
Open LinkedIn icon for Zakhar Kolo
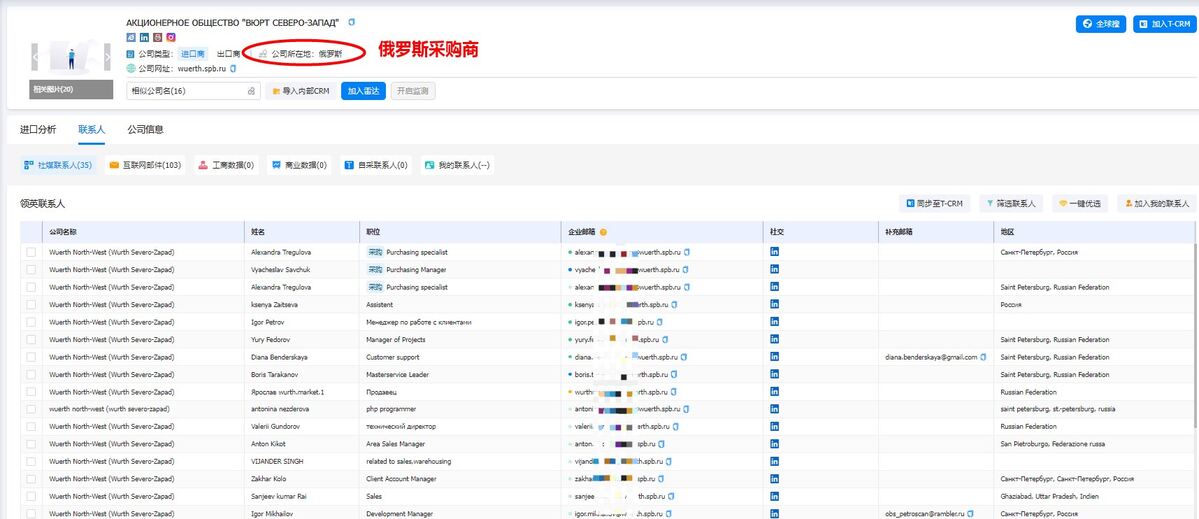coord(774,478)
